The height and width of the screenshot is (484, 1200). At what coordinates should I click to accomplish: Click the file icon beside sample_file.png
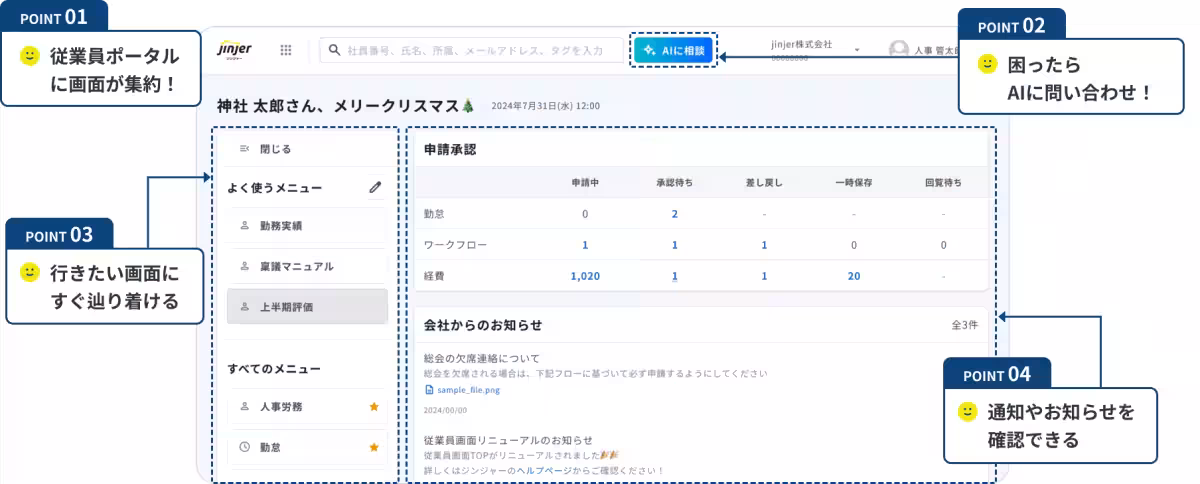click(x=429, y=390)
